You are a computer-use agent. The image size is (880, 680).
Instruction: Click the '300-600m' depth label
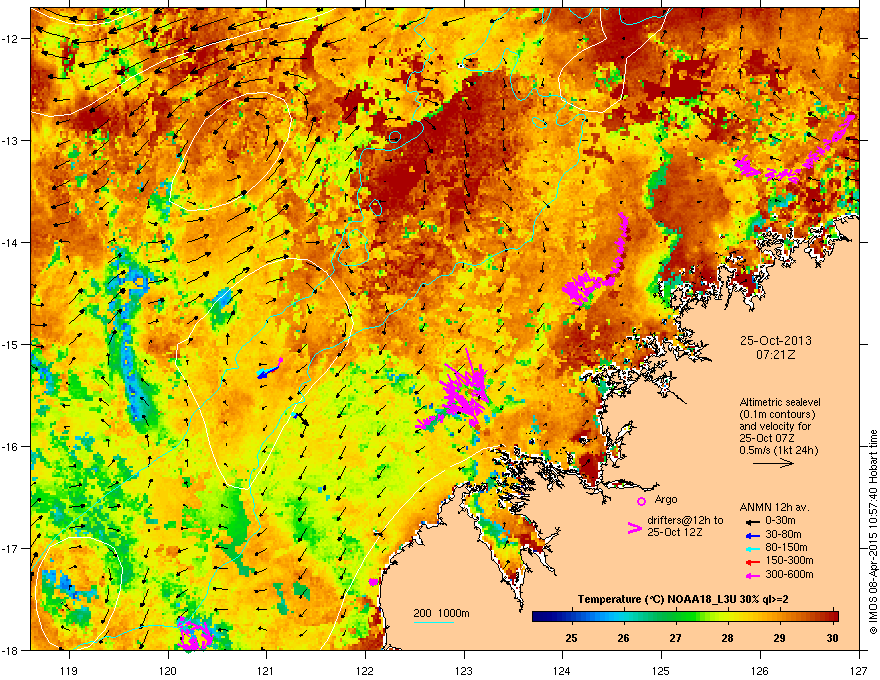pyautogui.click(x=789, y=575)
